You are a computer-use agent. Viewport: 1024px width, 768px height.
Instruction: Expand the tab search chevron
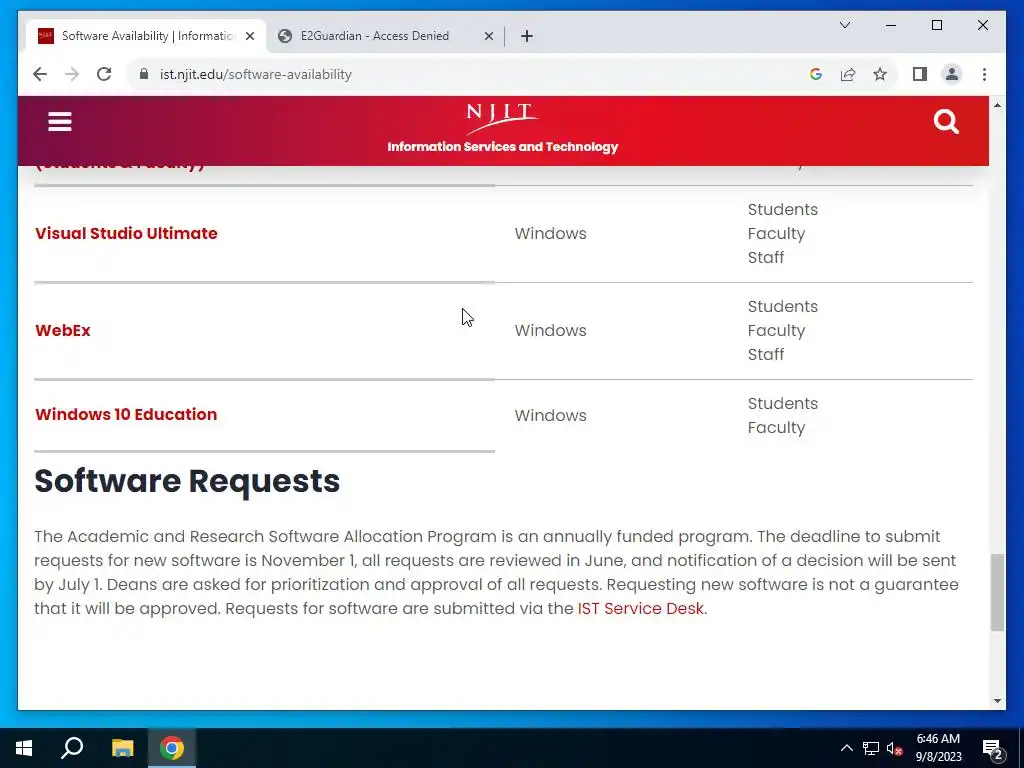tap(844, 25)
